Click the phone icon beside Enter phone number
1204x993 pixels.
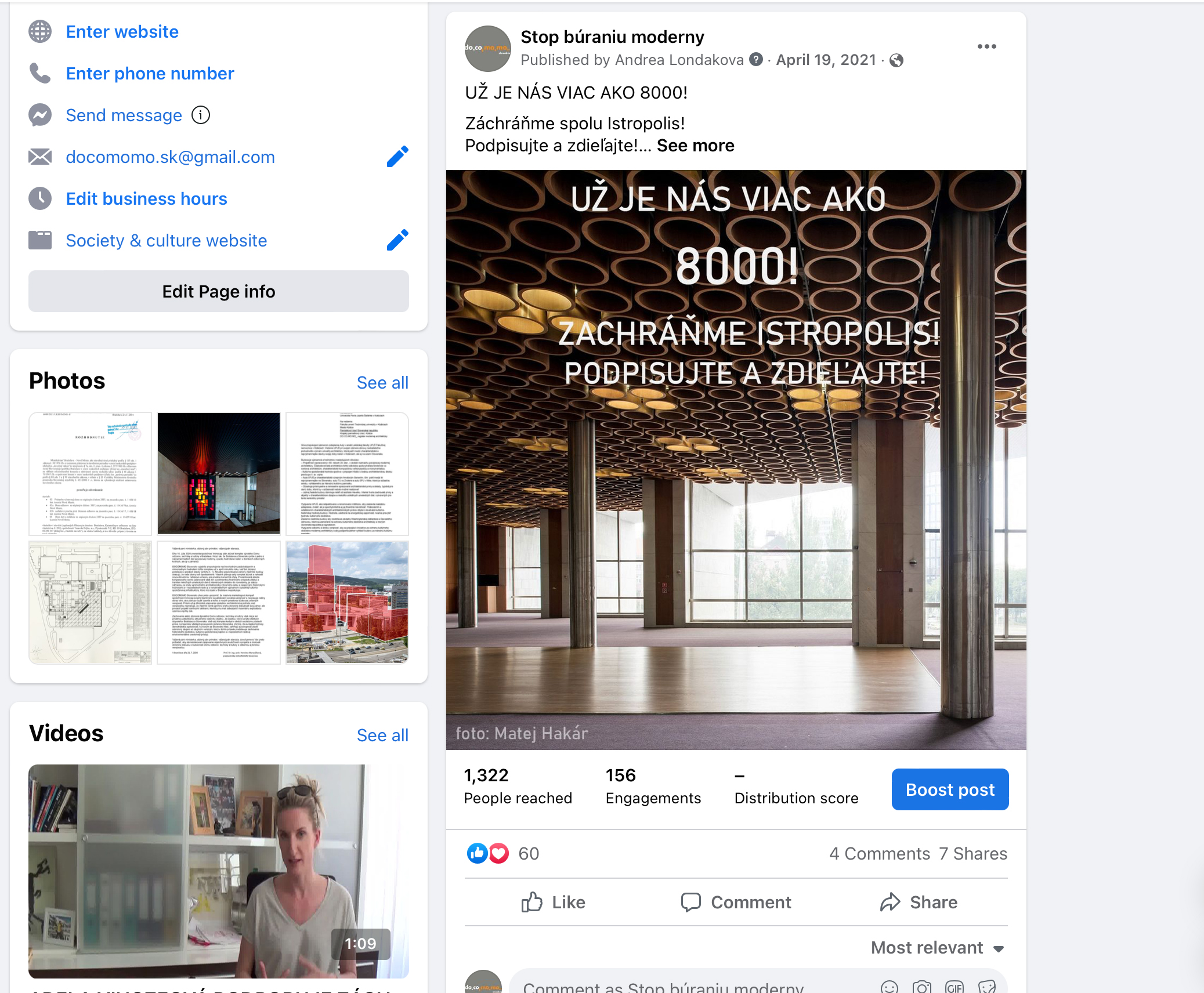(x=40, y=73)
